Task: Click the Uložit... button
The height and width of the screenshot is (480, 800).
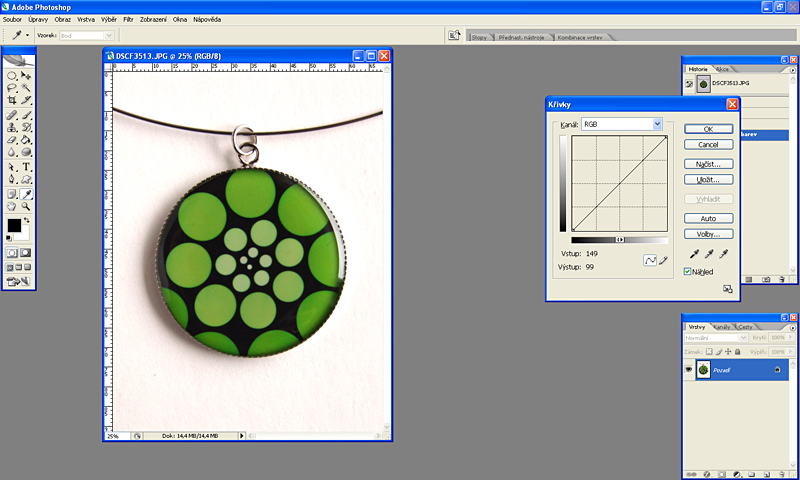Action: pos(709,180)
